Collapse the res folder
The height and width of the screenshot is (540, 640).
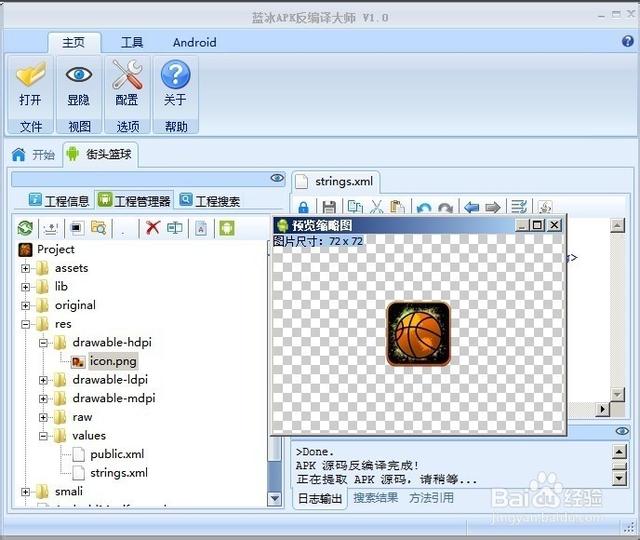25,324
